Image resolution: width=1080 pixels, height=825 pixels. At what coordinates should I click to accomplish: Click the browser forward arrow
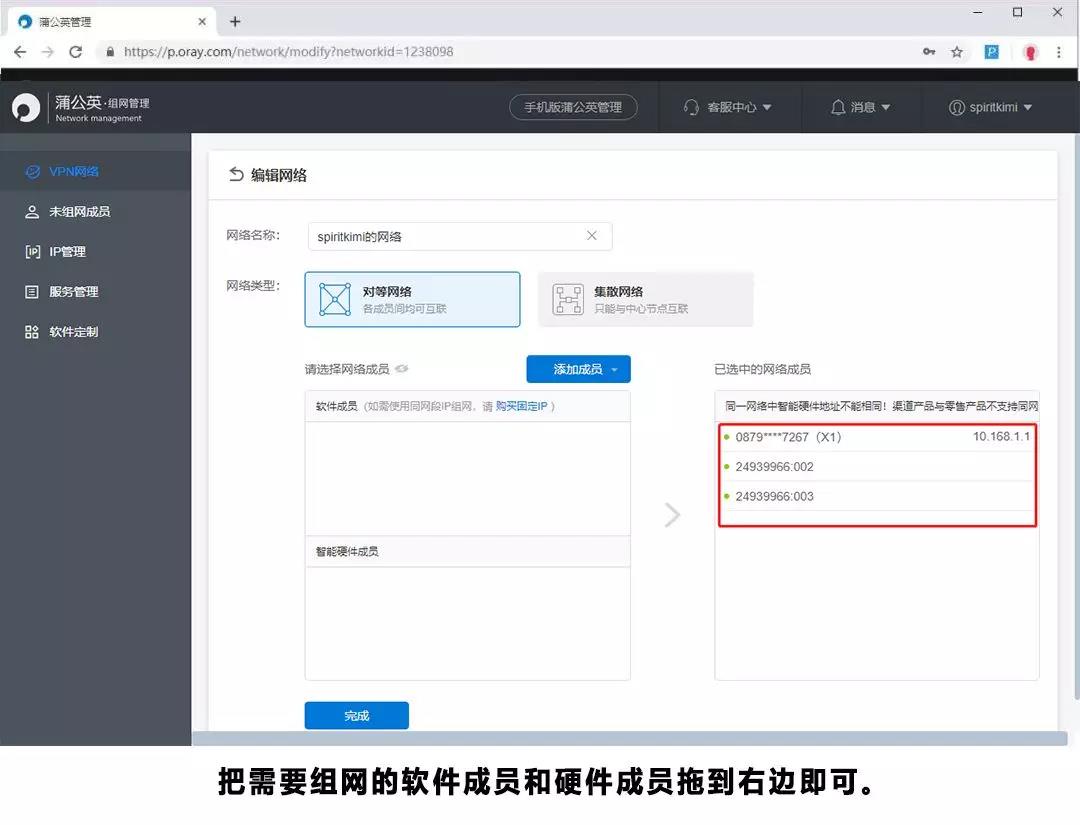[x=48, y=52]
